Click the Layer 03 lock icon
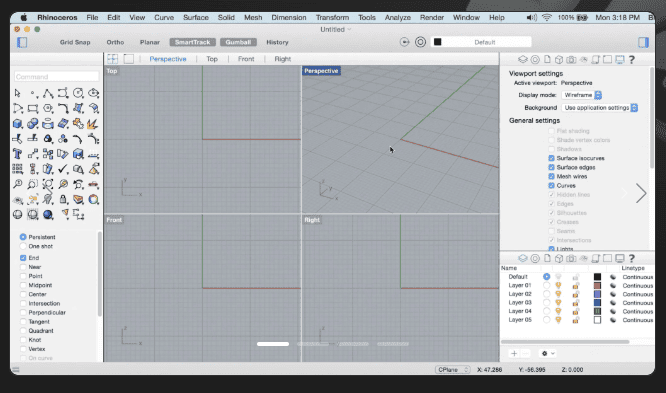666x393 pixels. 576,303
